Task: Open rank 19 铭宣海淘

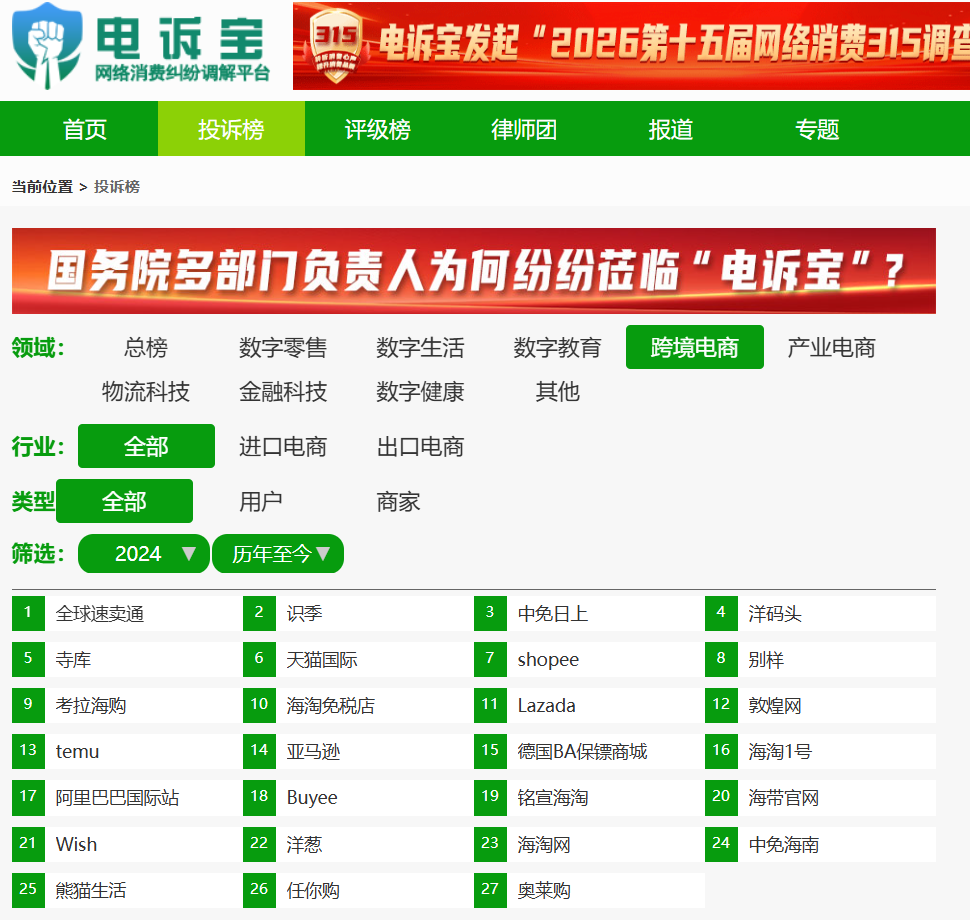Action: 590,798
